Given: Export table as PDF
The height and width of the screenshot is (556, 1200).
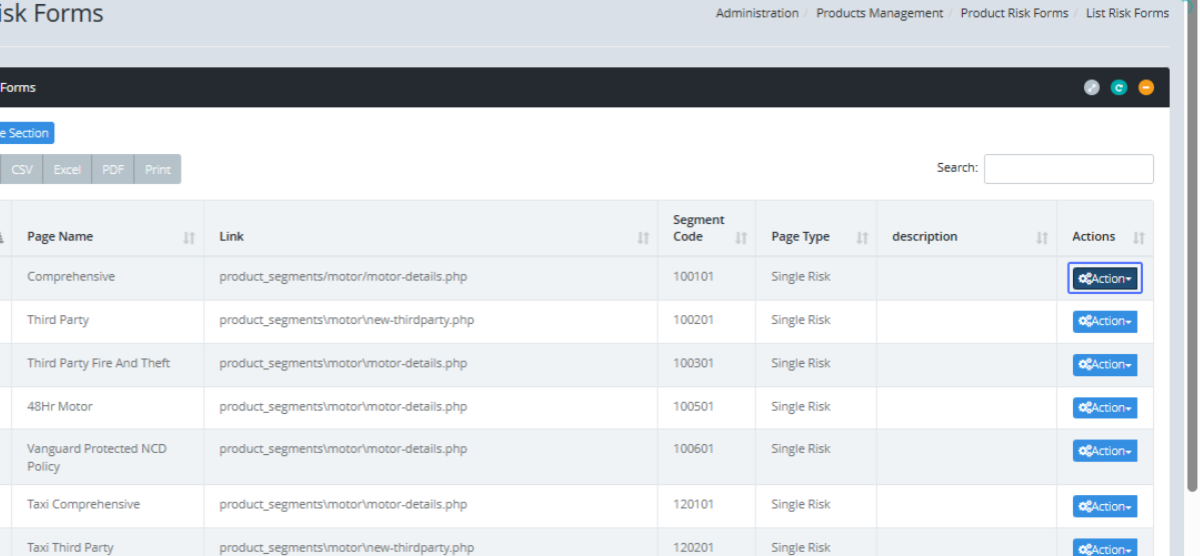Looking at the screenshot, I should (113, 169).
